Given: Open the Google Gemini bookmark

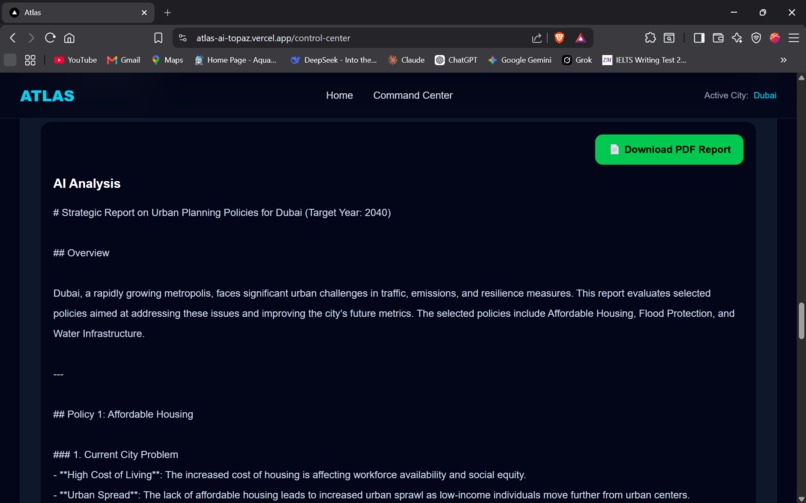Looking at the screenshot, I should (519, 60).
